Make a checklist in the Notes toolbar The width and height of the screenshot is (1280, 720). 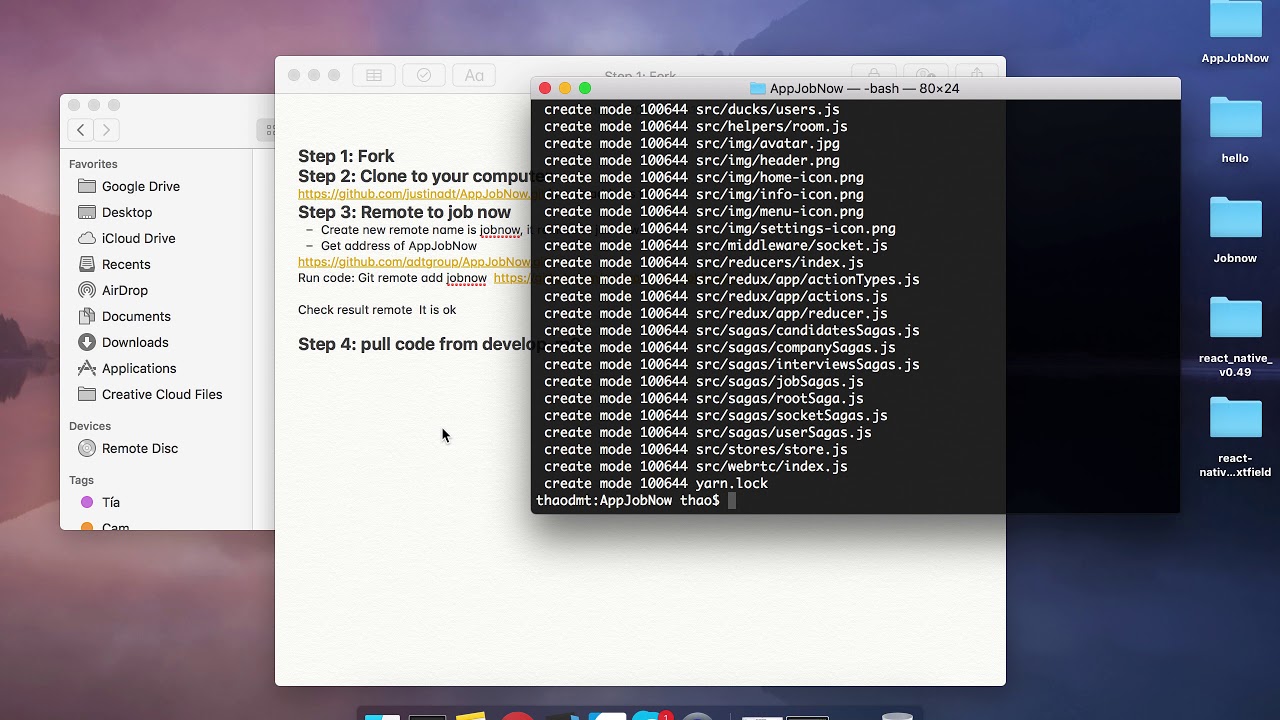pos(424,75)
